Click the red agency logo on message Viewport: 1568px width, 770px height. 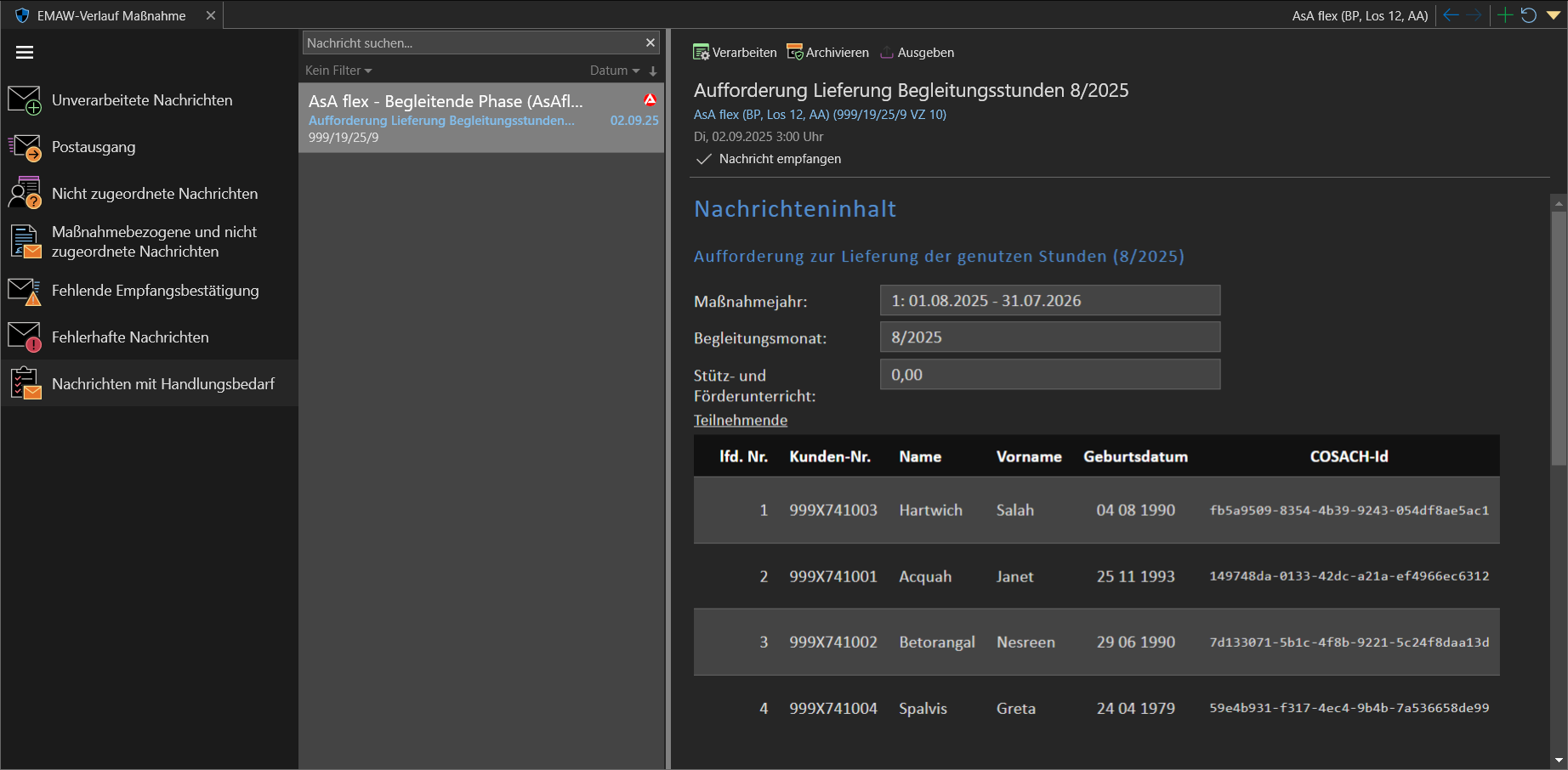click(650, 99)
